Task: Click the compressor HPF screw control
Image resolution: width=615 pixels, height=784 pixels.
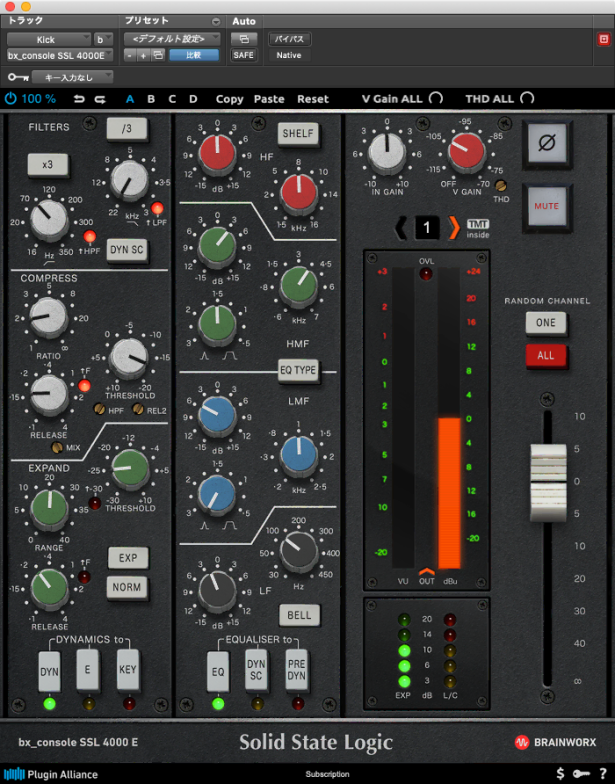Action: click(100, 410)
